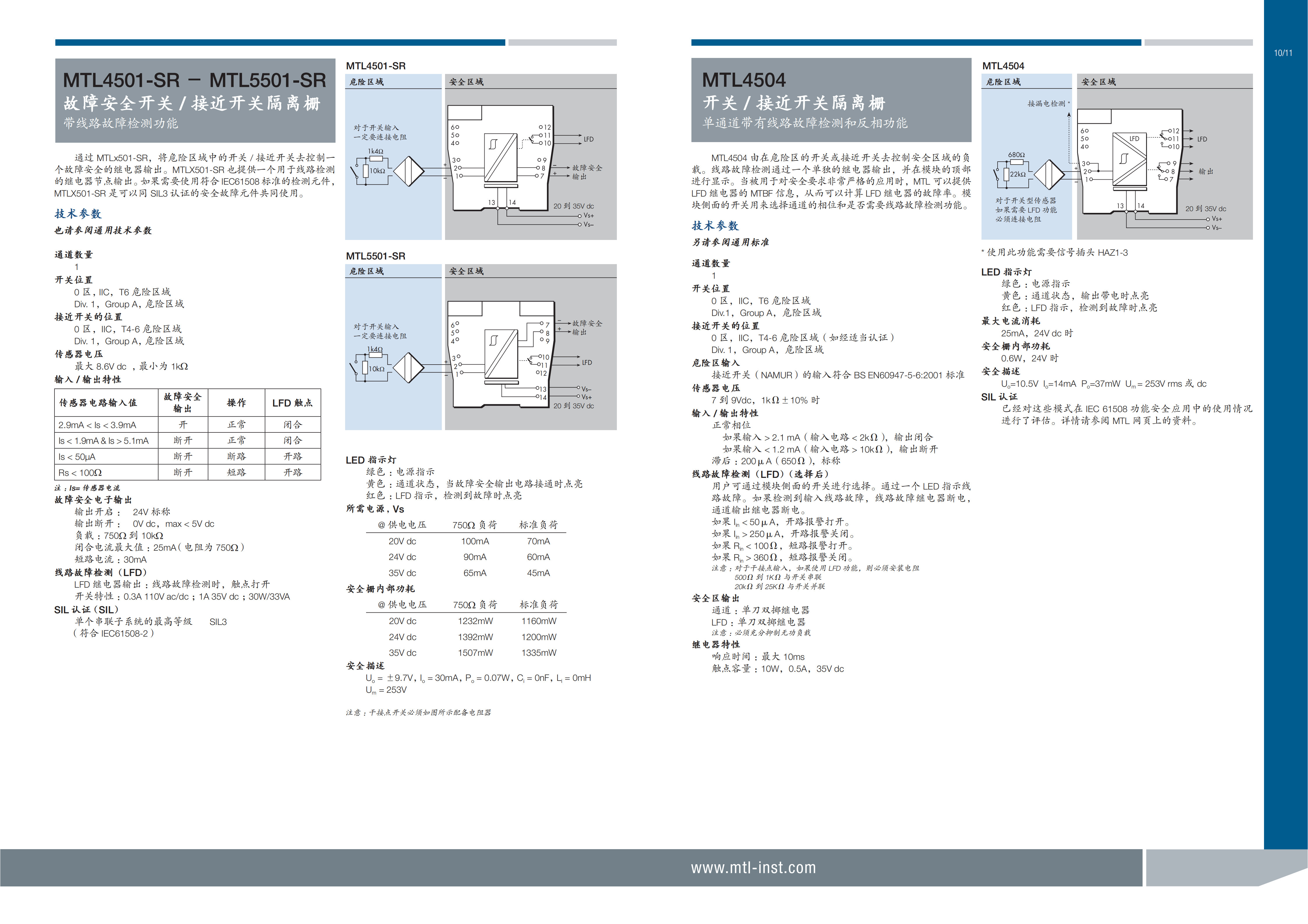This screenshot has height=924, width=1308.
Task: Click the 22kΩ resistor symbol in MTL4504 diagram
Action: (1007, 174)
